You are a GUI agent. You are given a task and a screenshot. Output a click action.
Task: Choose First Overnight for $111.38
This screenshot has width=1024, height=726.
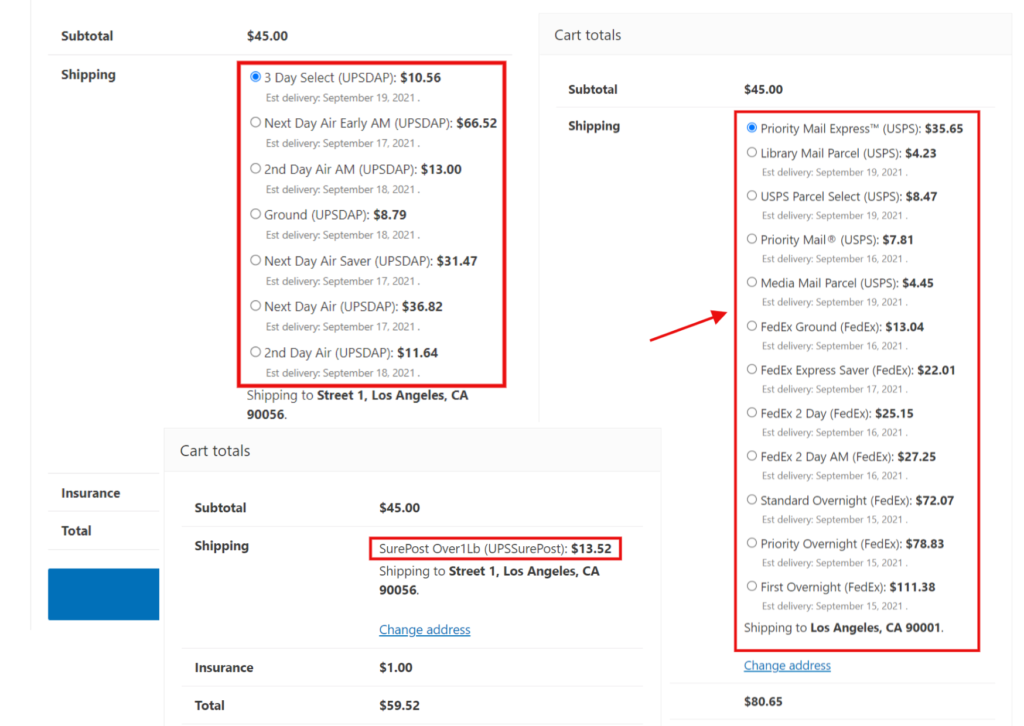coord(750,587)
